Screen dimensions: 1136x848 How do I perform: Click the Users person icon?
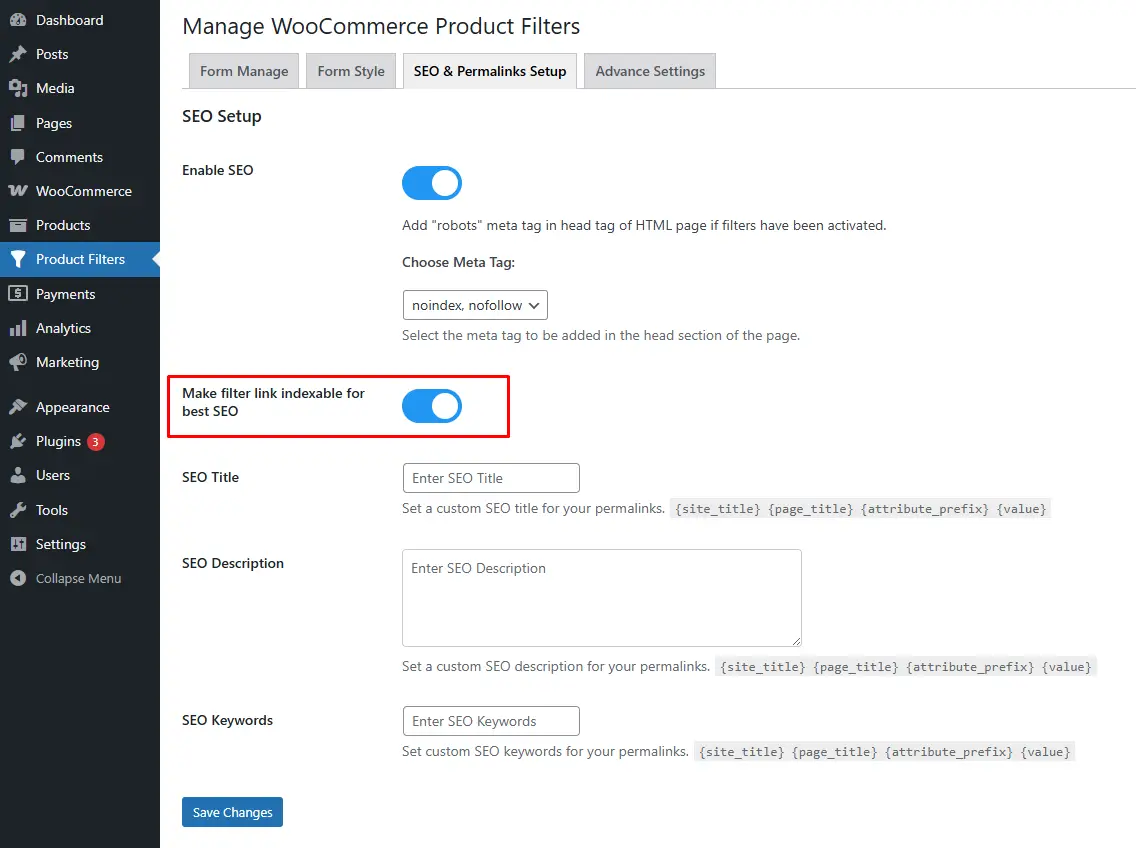point(18,475)
